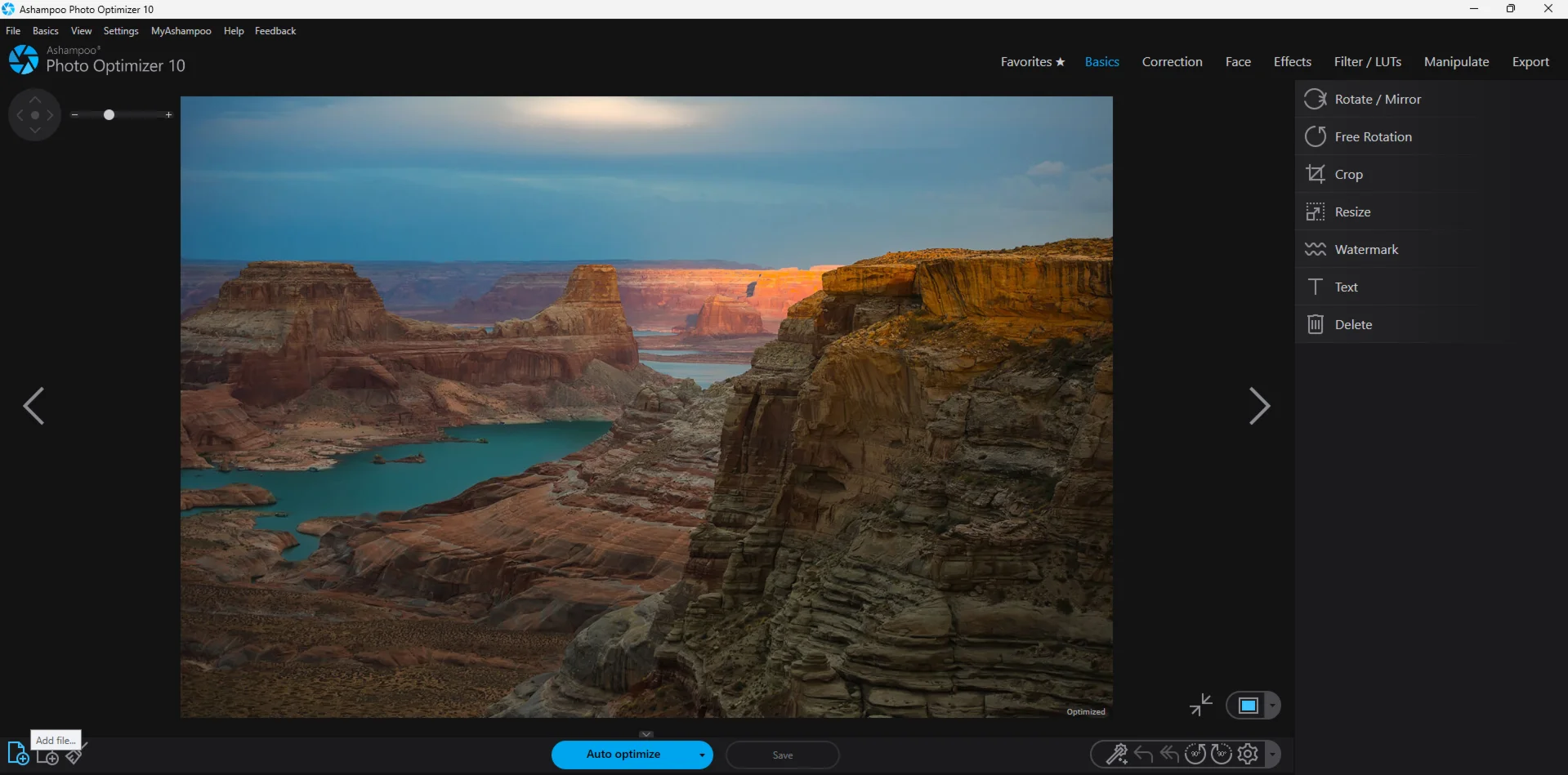Screen dimensions: 1568x775
Task: Switch to the Effects tab
Action: click(x=1292, y=62)
